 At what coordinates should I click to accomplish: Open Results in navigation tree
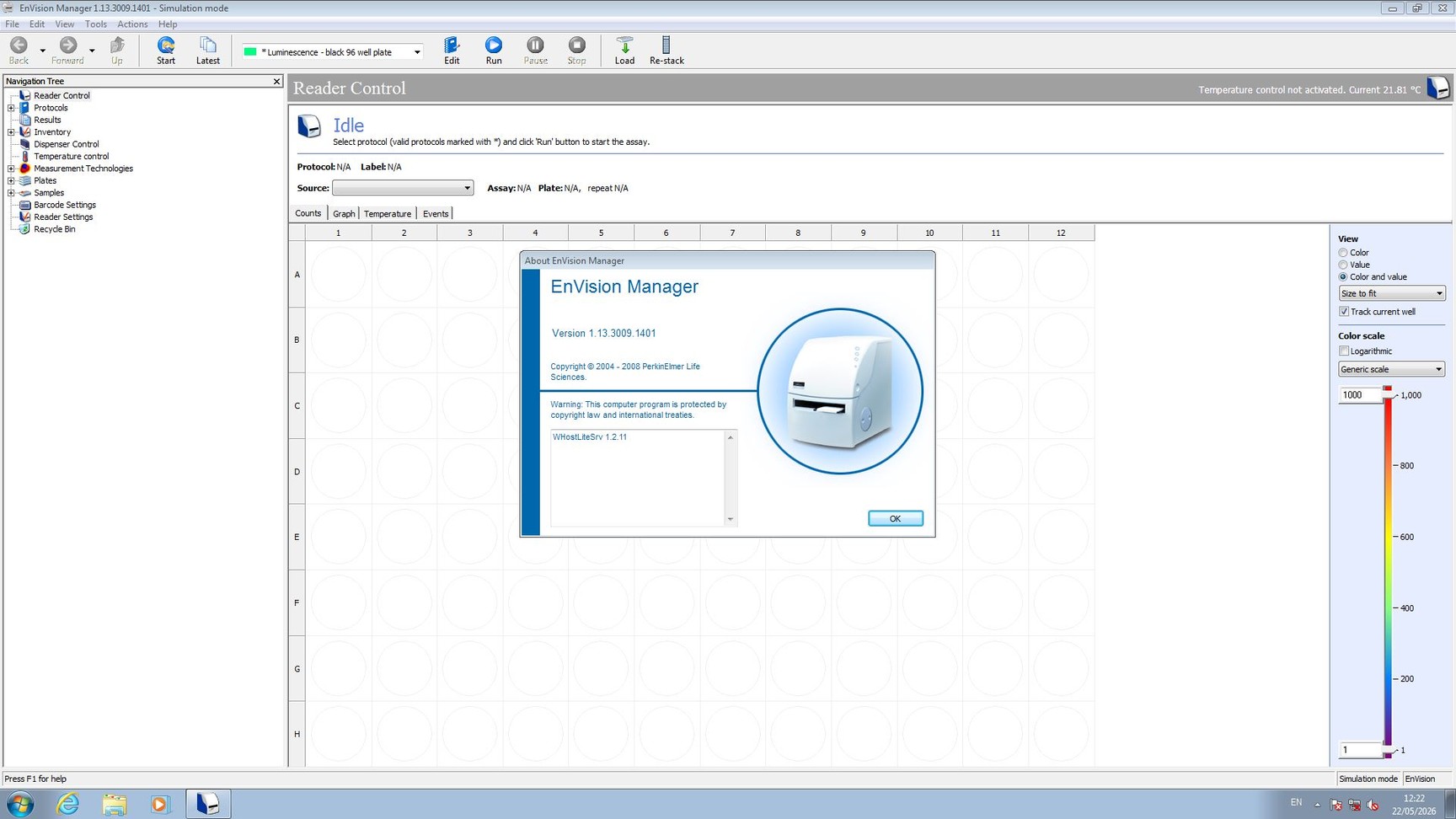pos(47,120)
